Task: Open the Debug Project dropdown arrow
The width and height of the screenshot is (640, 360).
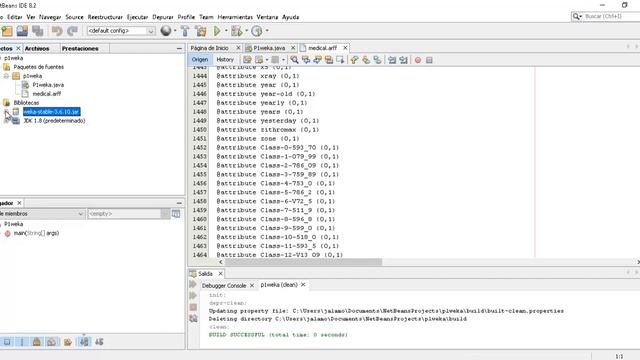Action: 246,31
